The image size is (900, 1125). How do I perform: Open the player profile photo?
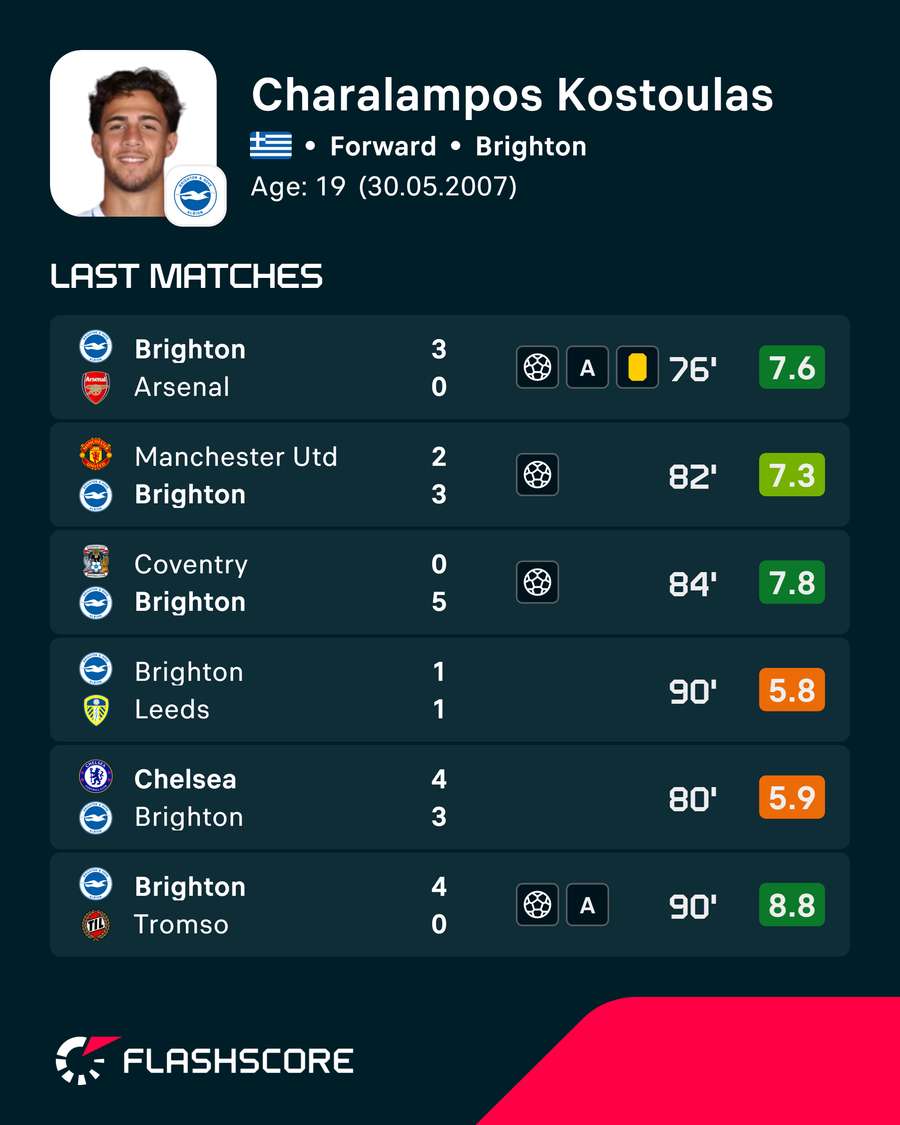point(133,133)
